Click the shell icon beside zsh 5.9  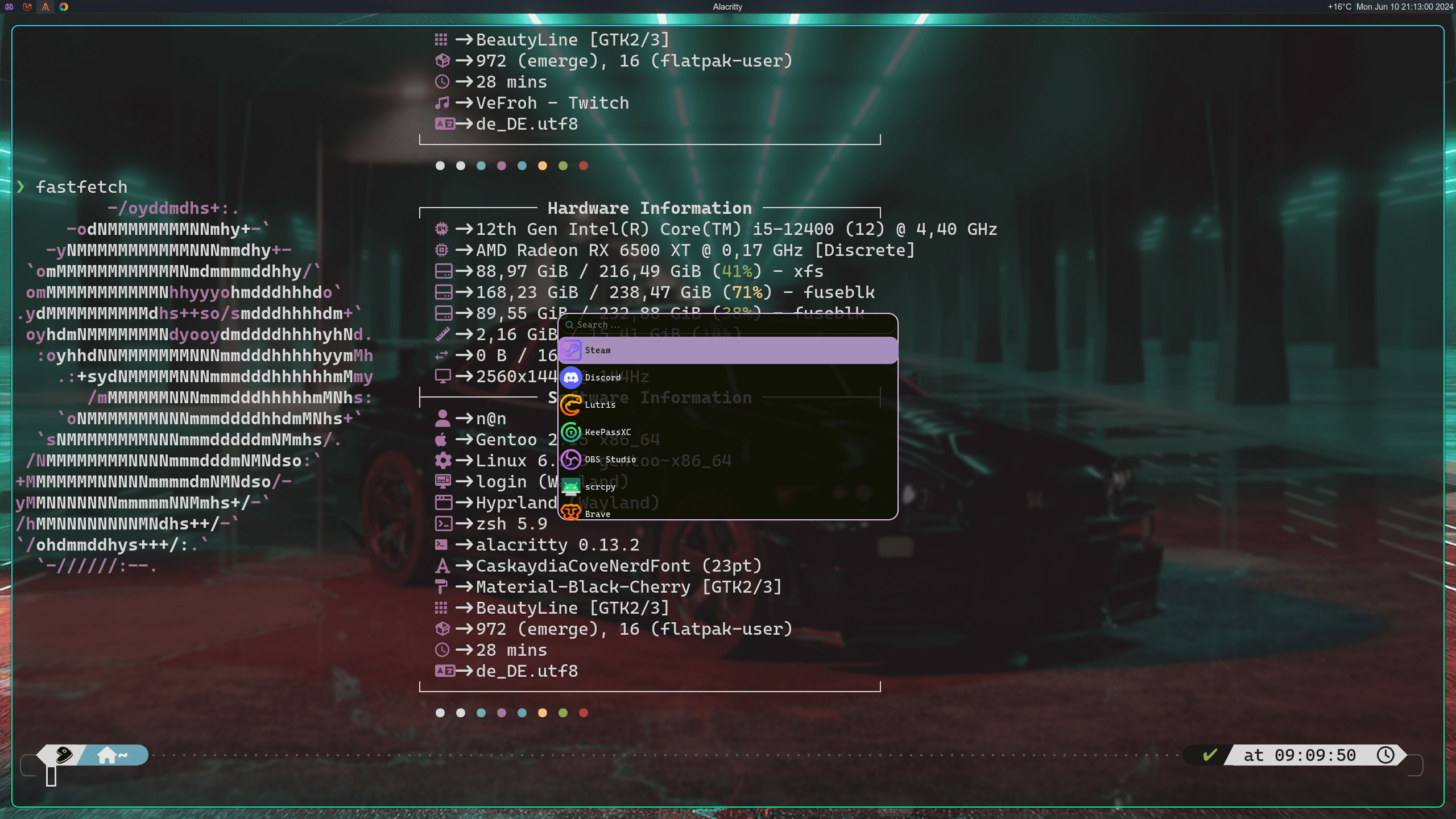tap(443, 524)
